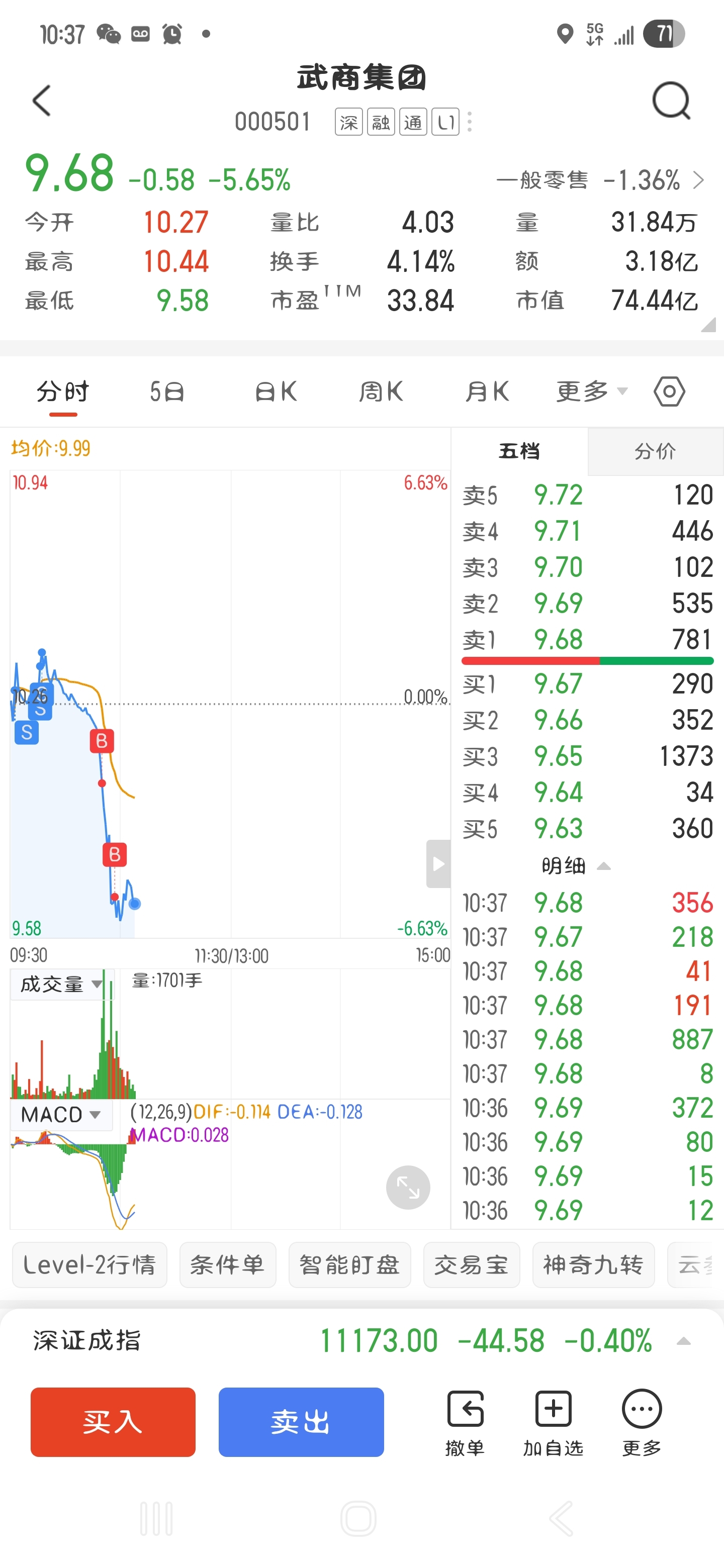Tap battery indicator showing 71

click(664, 34)
